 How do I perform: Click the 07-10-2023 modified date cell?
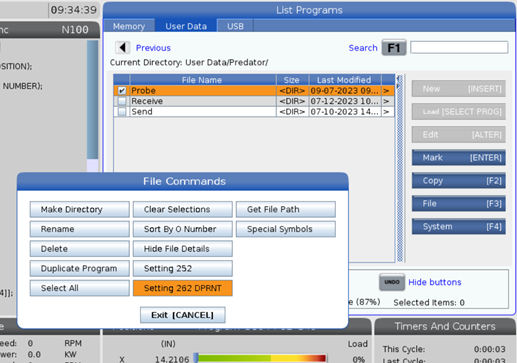[x=345, y=112]
